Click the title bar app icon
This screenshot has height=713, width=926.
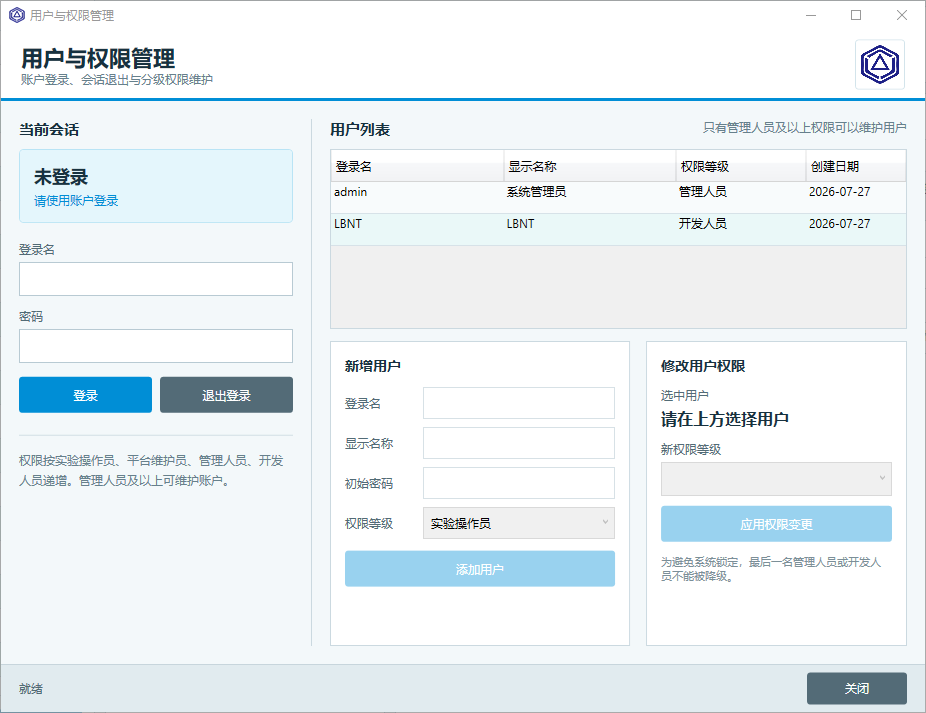(17, 15)
